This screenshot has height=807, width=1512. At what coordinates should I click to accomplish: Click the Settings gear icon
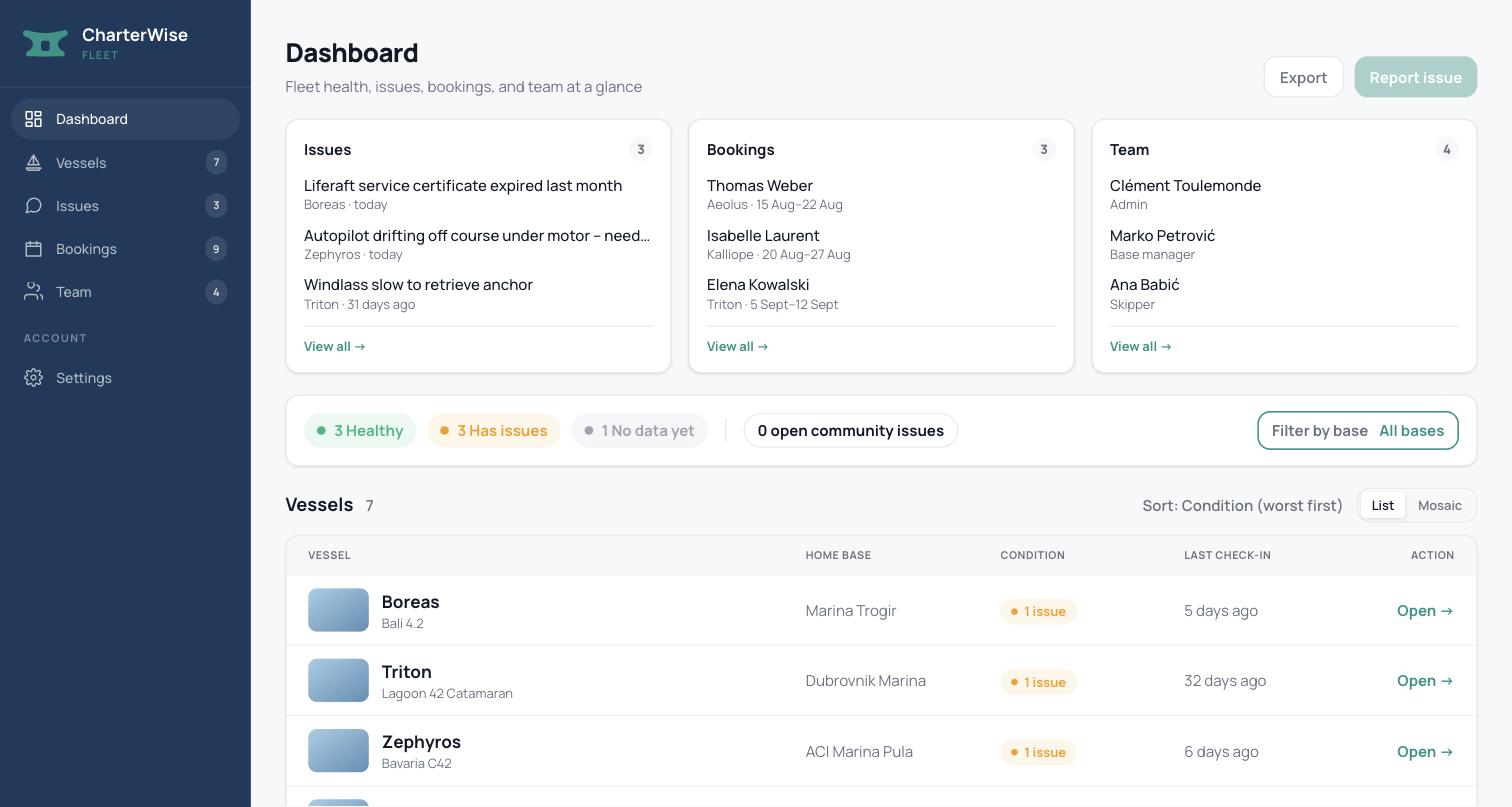click(x=33, y=378)
